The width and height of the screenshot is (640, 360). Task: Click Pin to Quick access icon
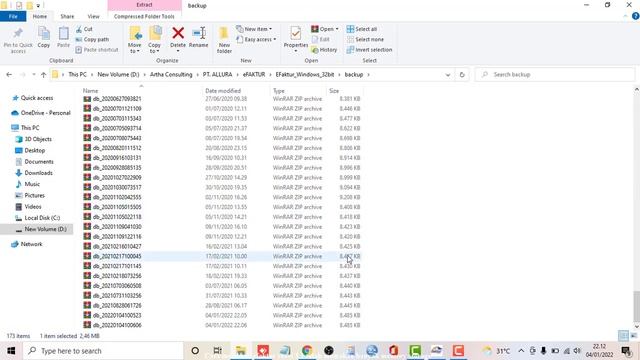[x=18, y=33]
